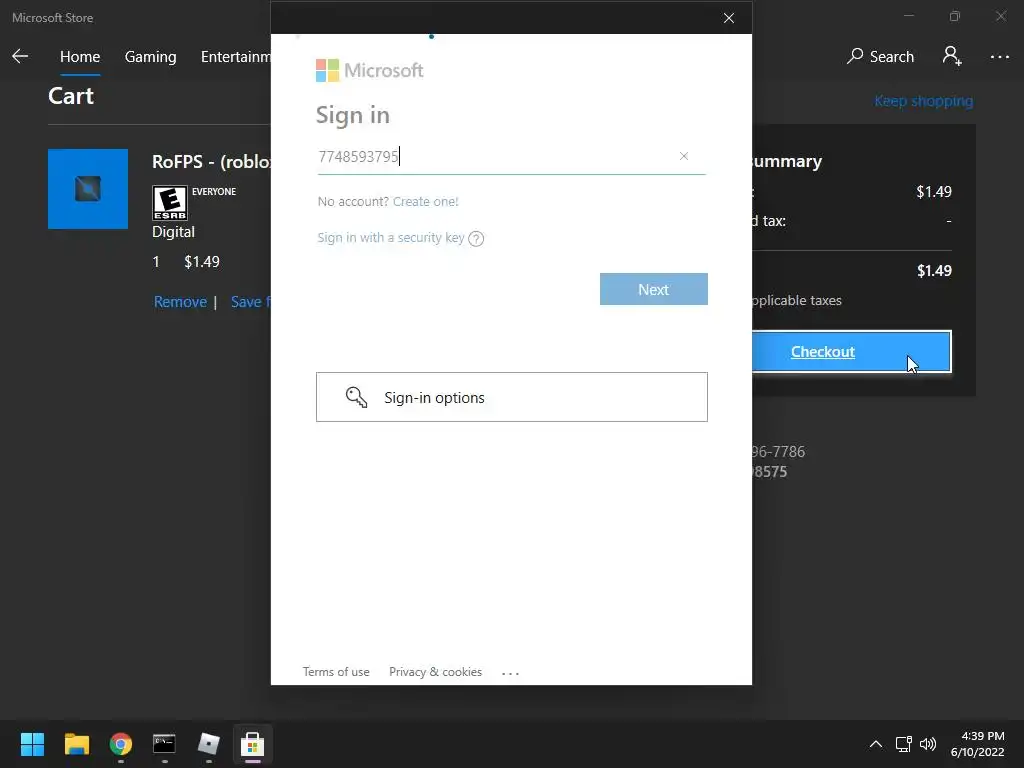
Task: Open the Entertainment tab
Action: tap(236, 57)
